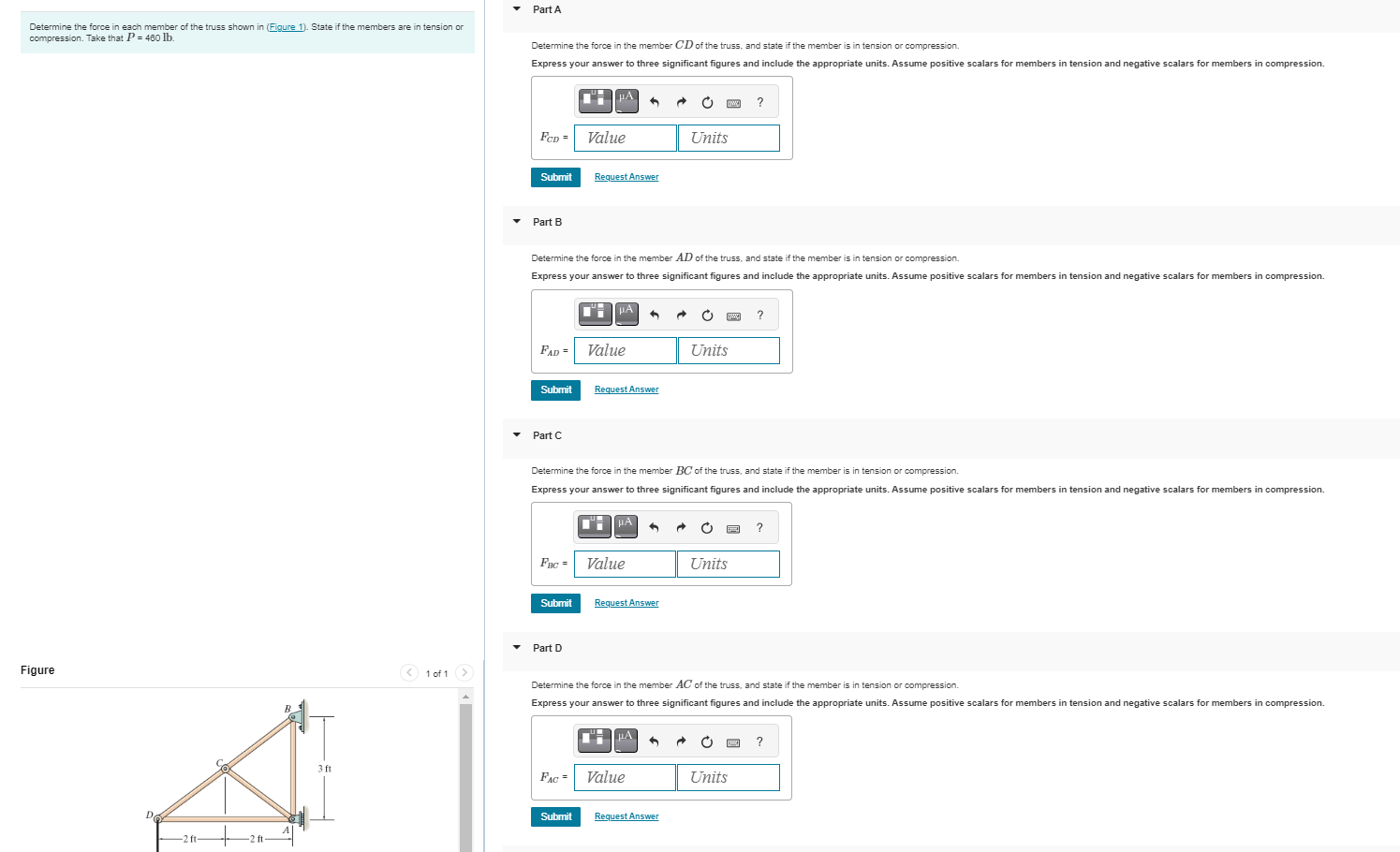This screenshot has height=852, width=1400.
Task: Submit the answer for Part D
Action: [555, 815]
